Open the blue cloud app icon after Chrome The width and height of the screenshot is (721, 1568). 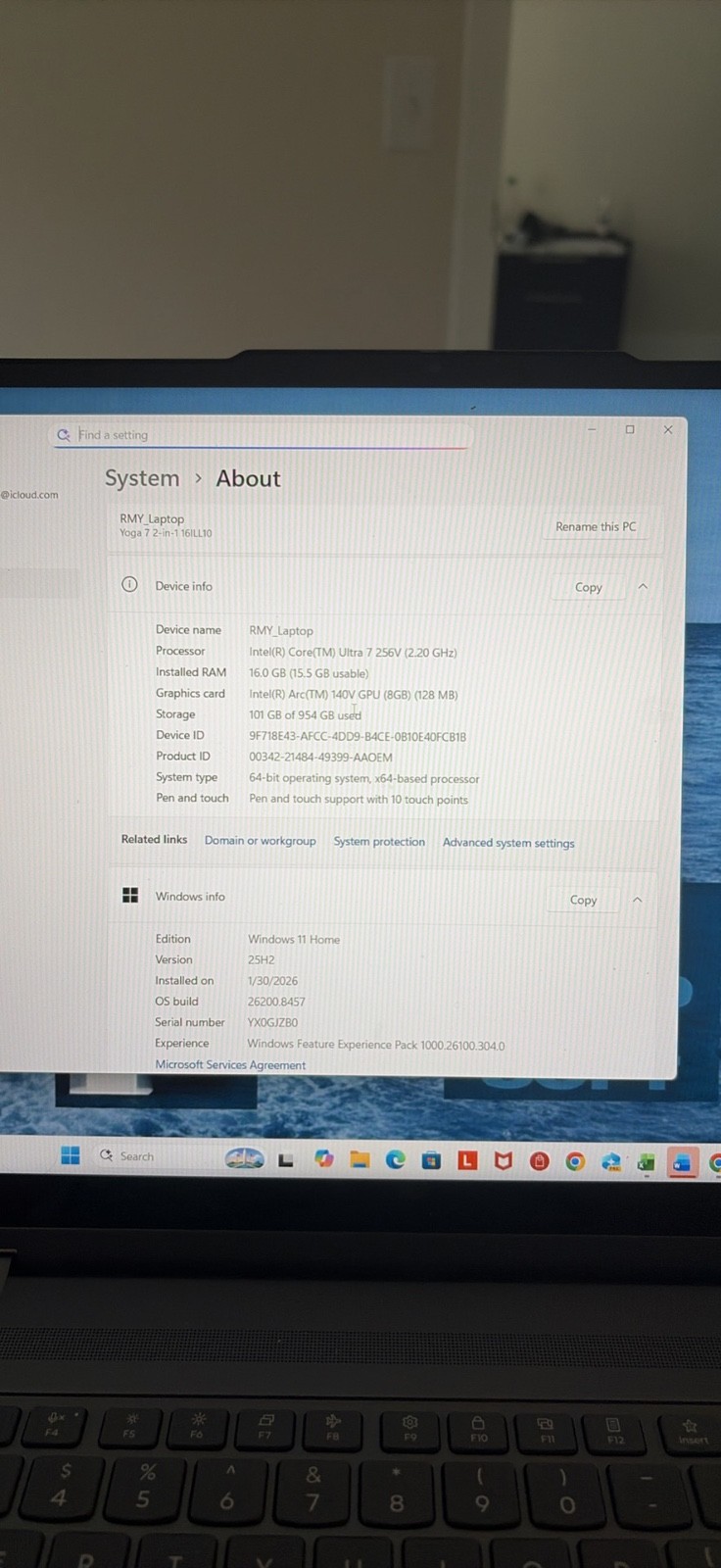click(611, 1162)
